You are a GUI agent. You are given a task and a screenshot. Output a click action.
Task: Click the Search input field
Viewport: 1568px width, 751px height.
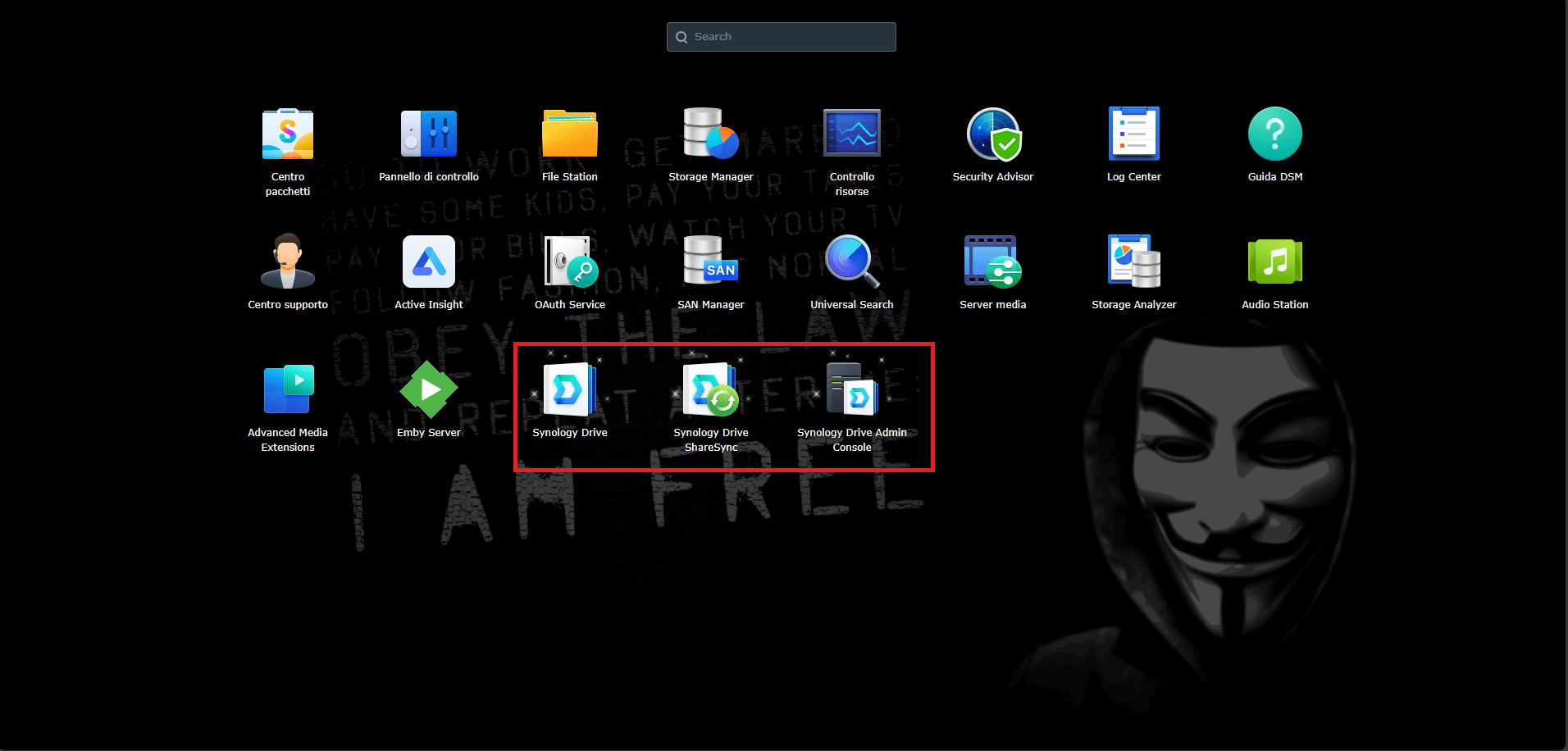pyautogui.click(x=782, y=37)
